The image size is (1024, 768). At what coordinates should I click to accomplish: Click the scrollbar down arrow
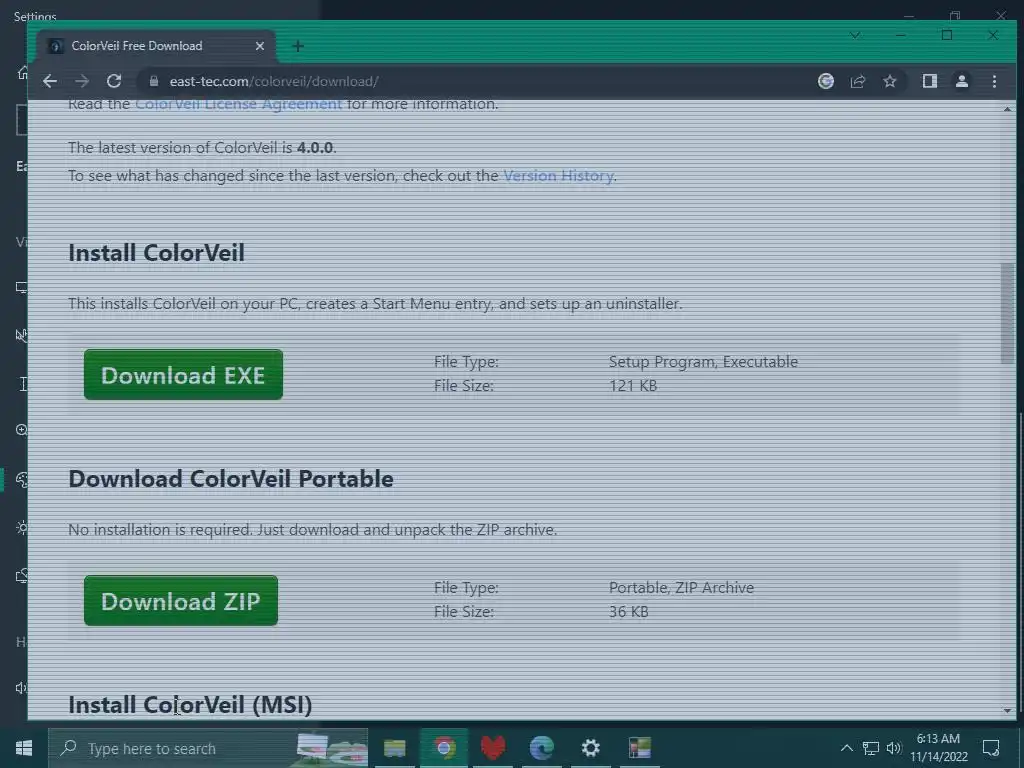coord(1007,711)
